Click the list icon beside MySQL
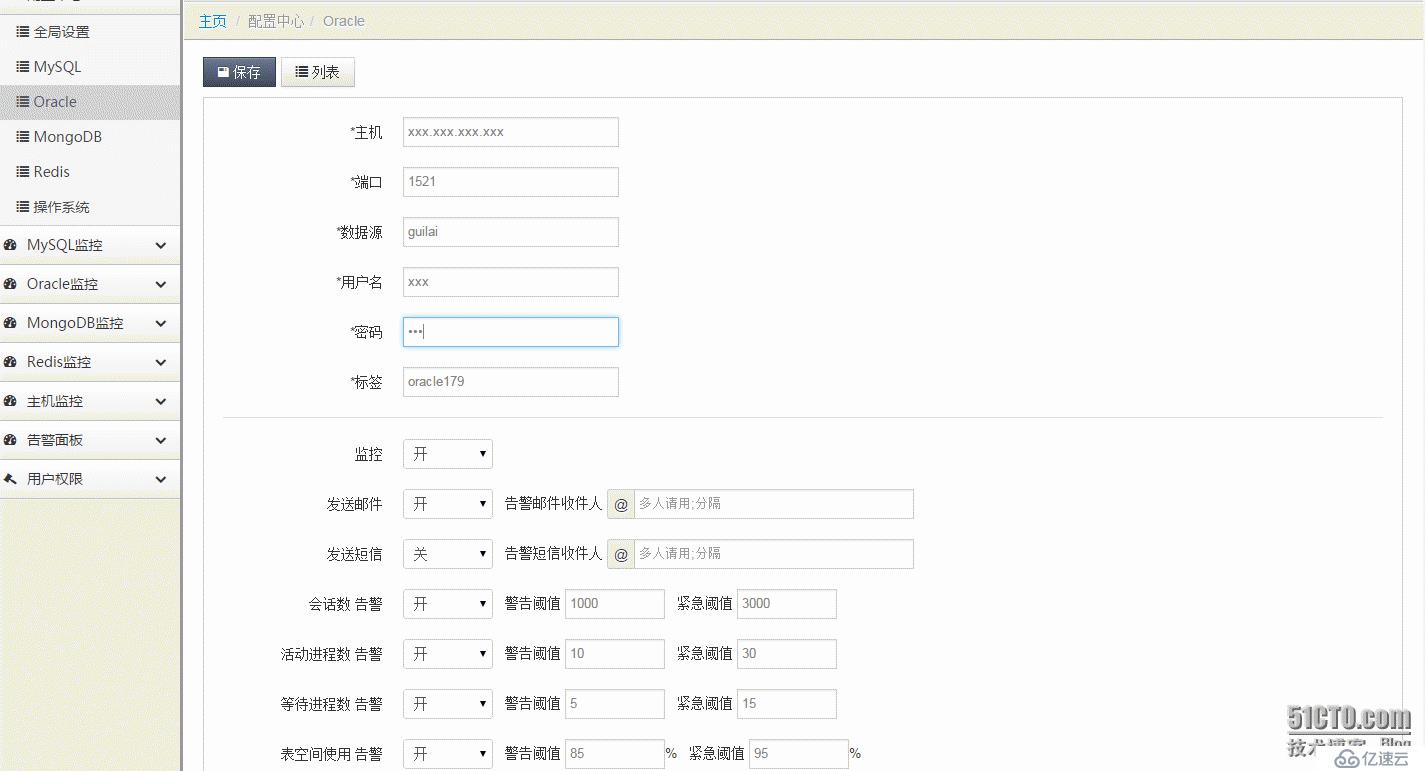Viewport: 1425px width, 771px height. pyautogui.click(x=23, y=67)
